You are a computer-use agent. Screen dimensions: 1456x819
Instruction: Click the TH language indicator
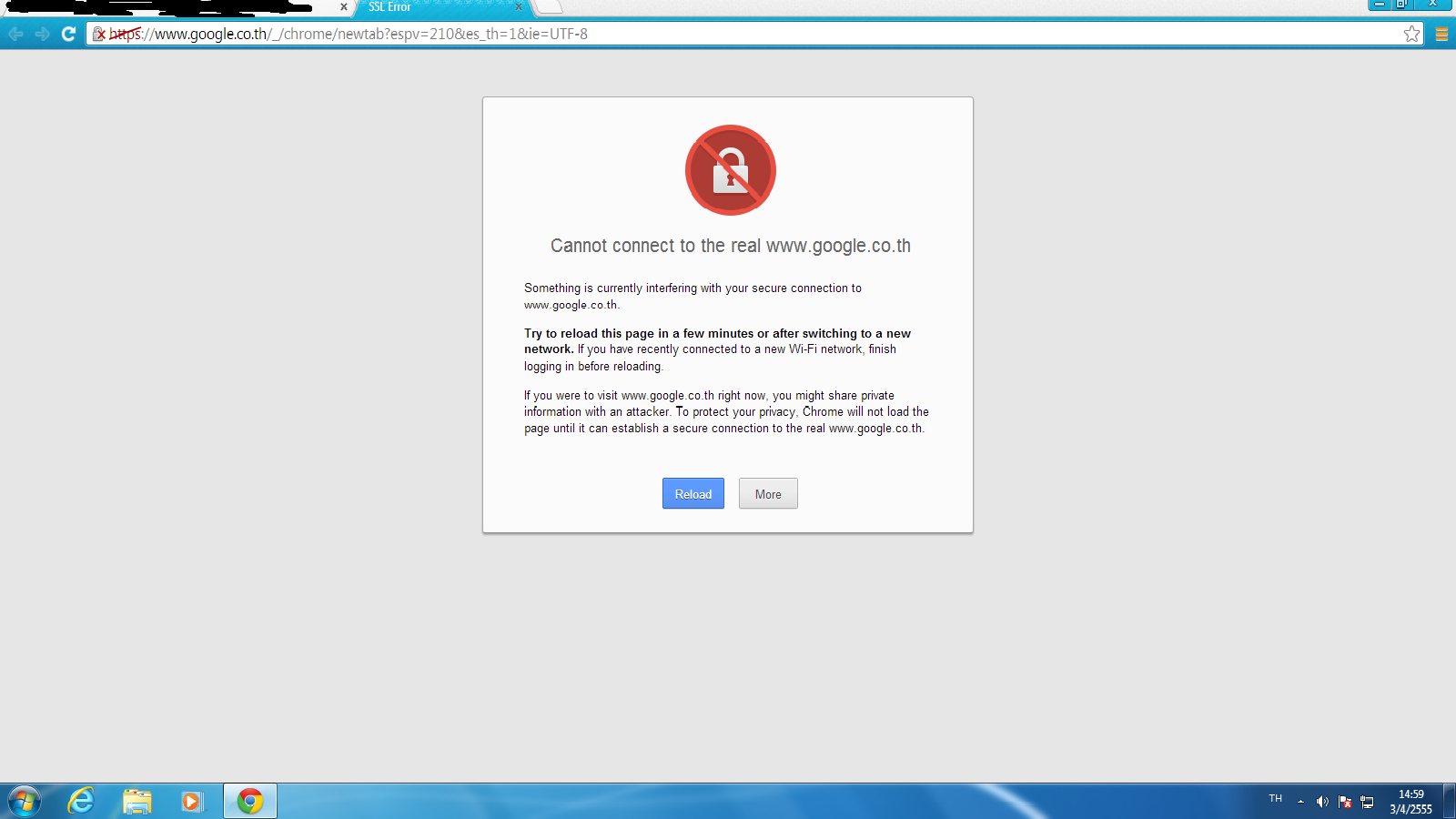1276,799
